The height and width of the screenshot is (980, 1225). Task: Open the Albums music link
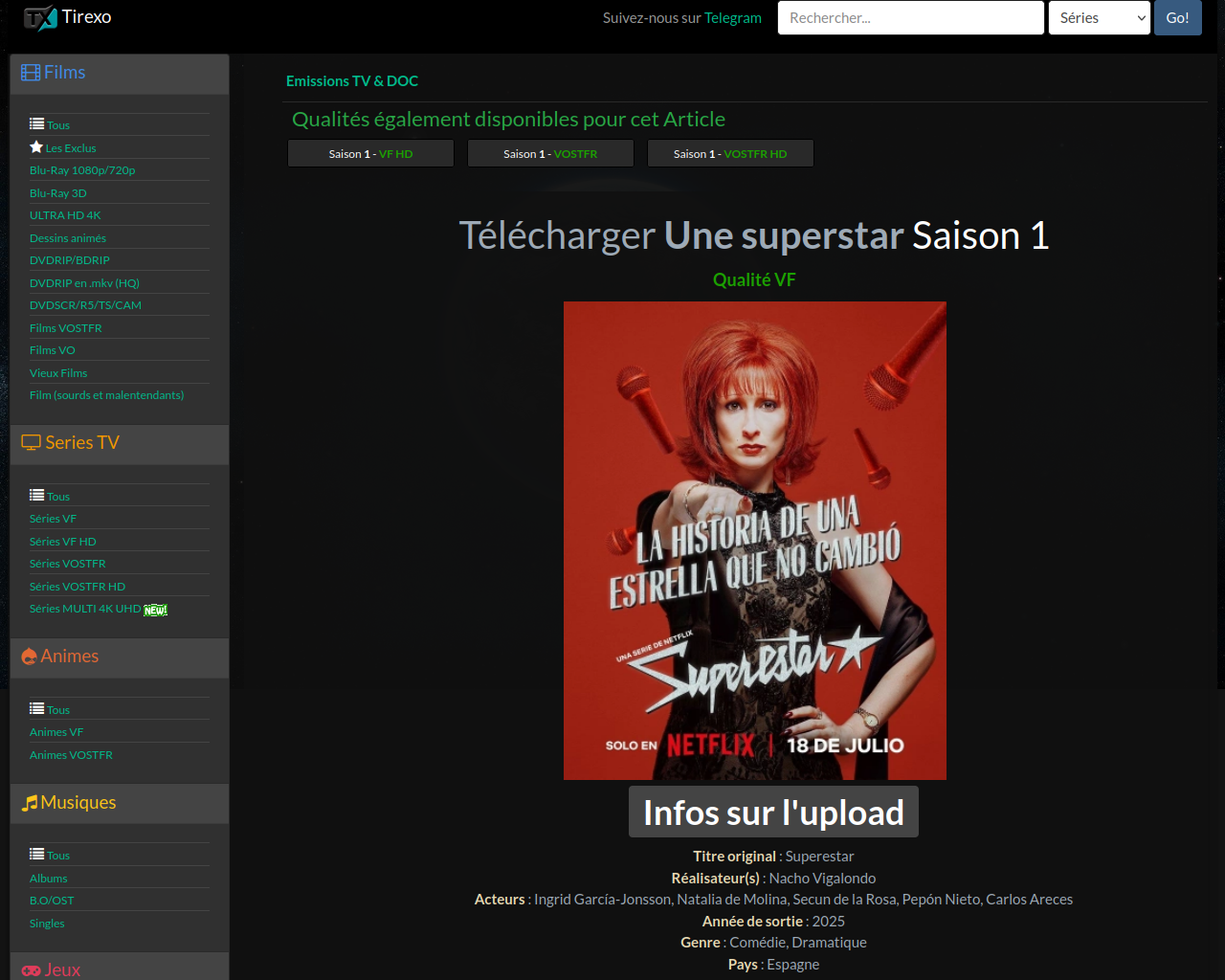pyautogui.click(x=49, y=879)
